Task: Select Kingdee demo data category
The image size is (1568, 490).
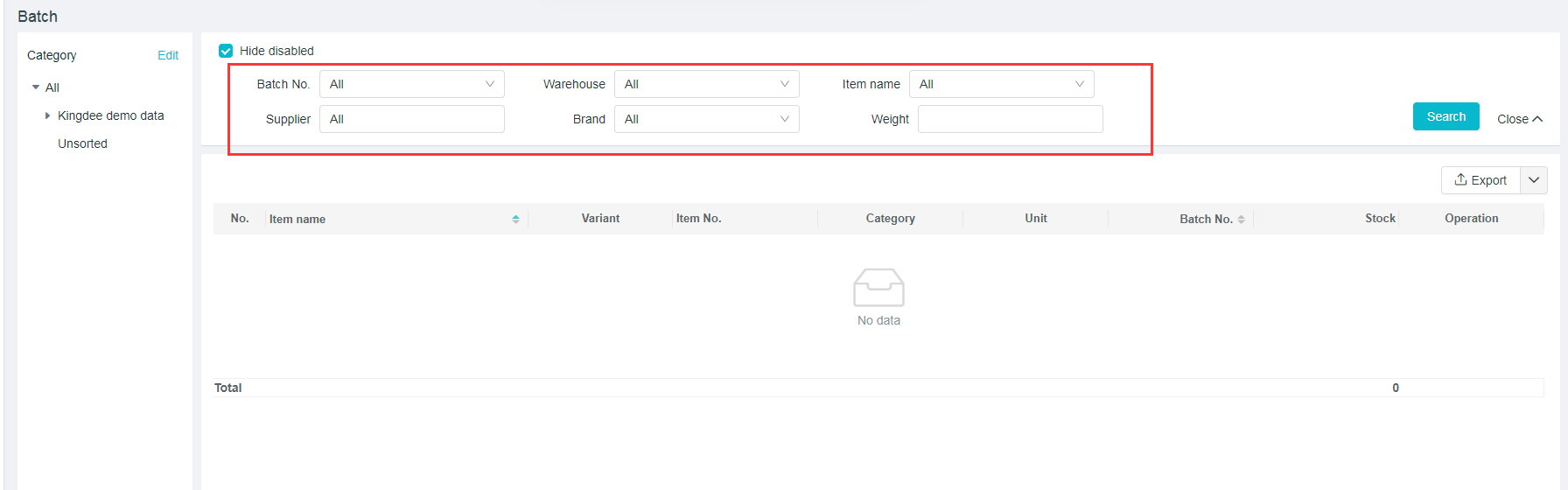Action: [110, 115]
